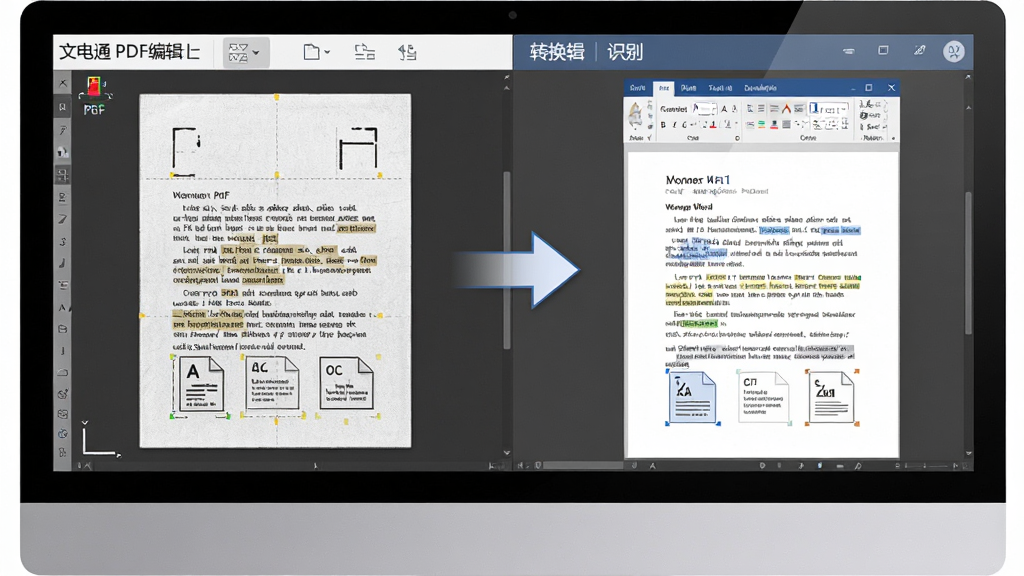
Task: Open the user avatar menu
Action: tap(953, 51)
